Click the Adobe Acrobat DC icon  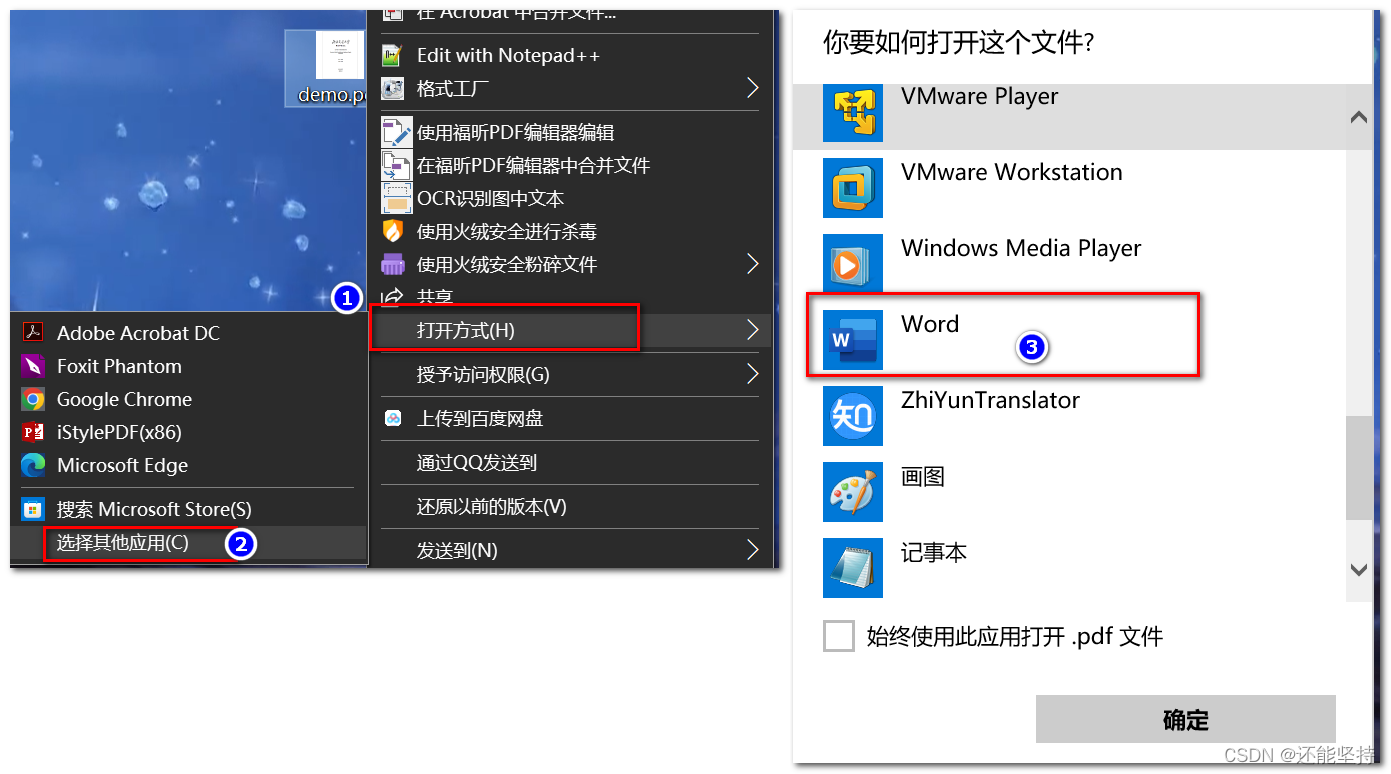pos(33,333)
